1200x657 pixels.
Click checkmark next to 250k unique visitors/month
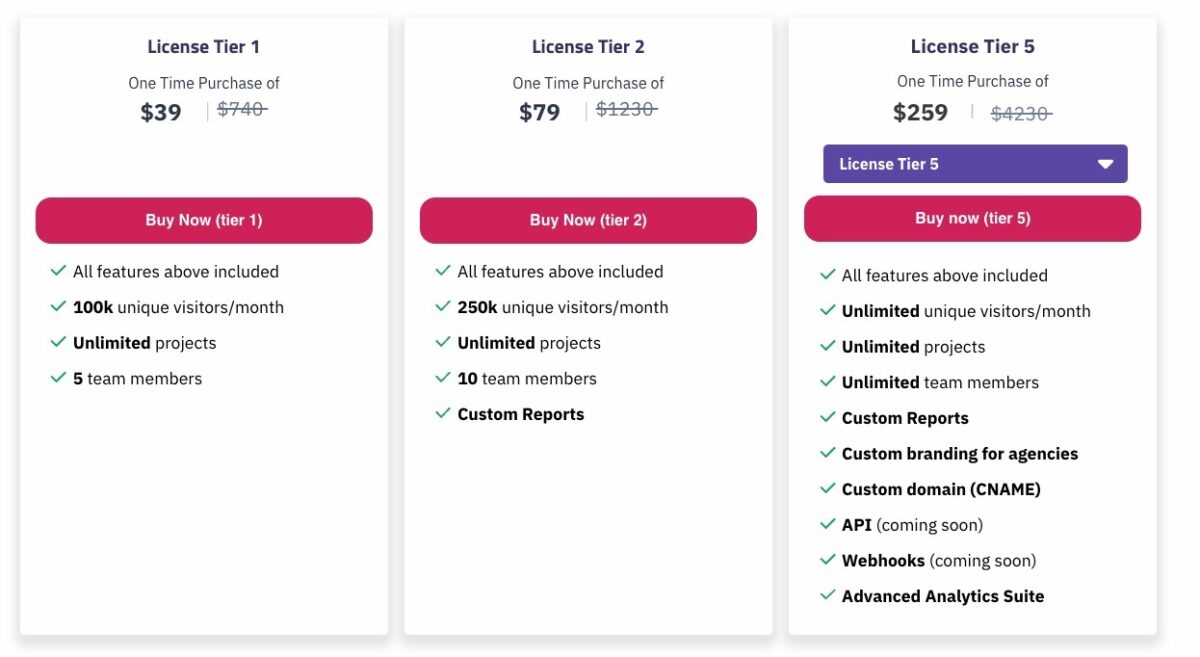click(443, 307)
